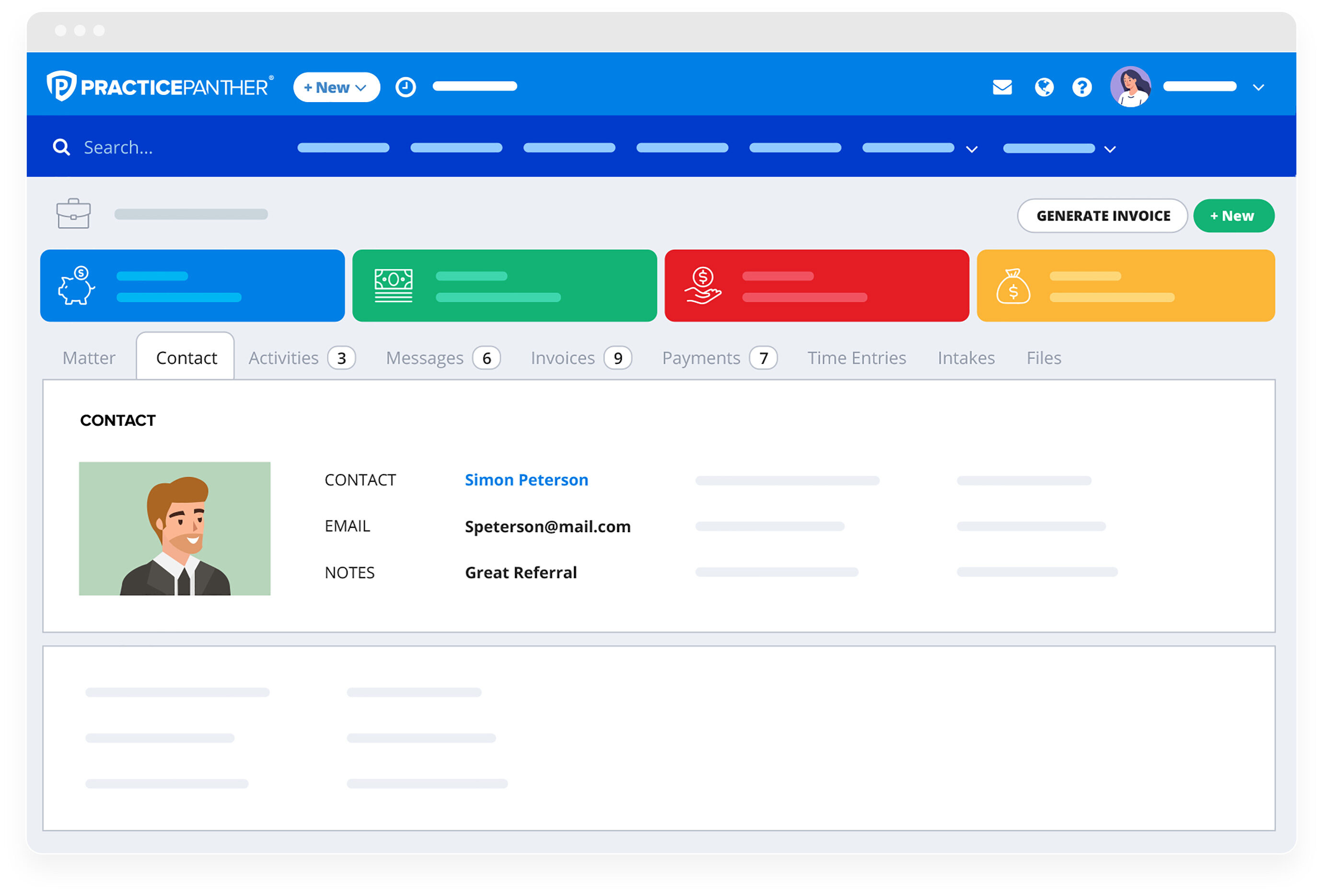Expand the top-right user profile dropdown
The image size is (1324, 896).
pyautogui.click(x=1258, y=87)
